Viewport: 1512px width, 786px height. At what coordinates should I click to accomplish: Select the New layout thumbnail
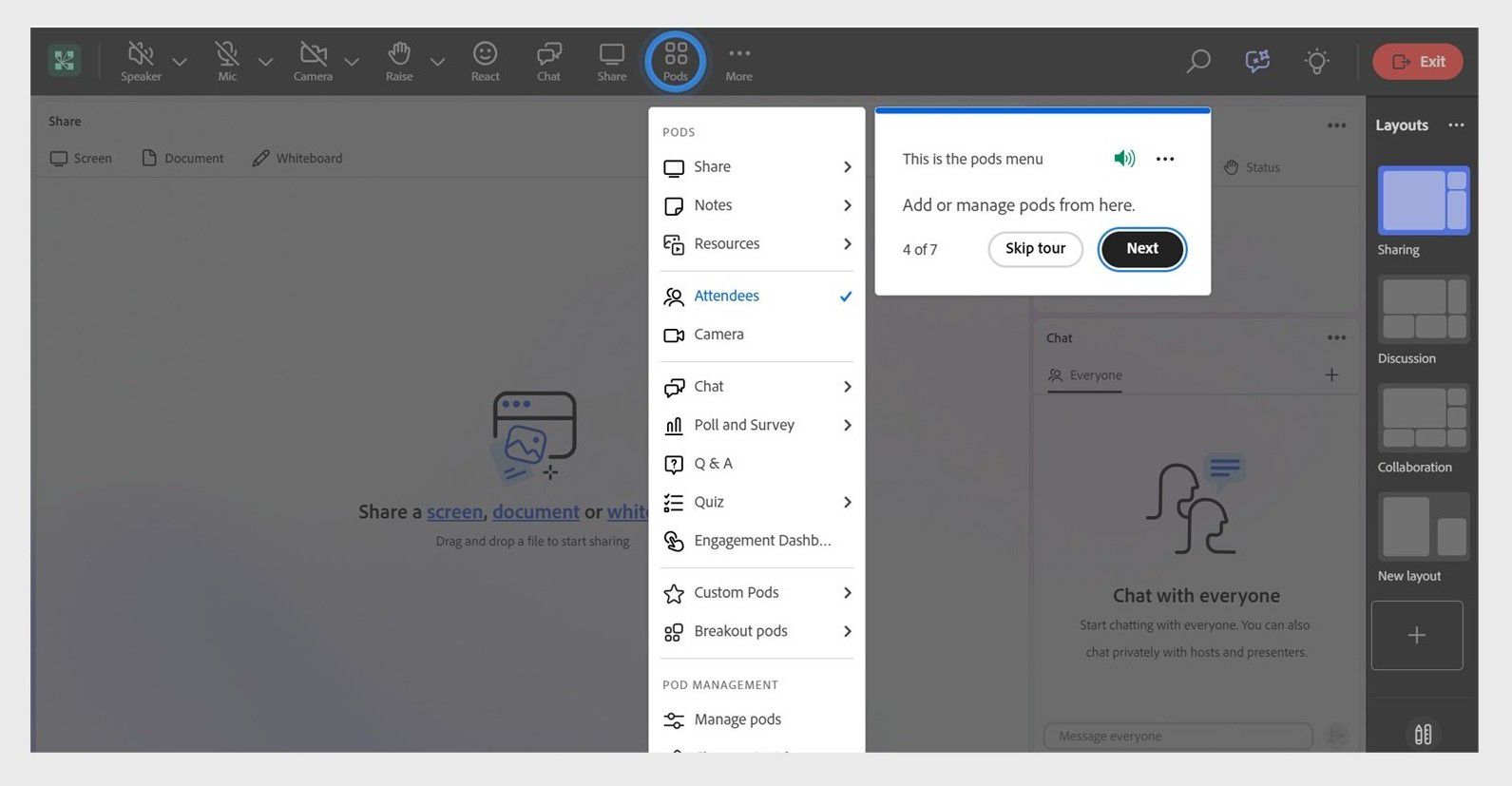[1424, 527]
